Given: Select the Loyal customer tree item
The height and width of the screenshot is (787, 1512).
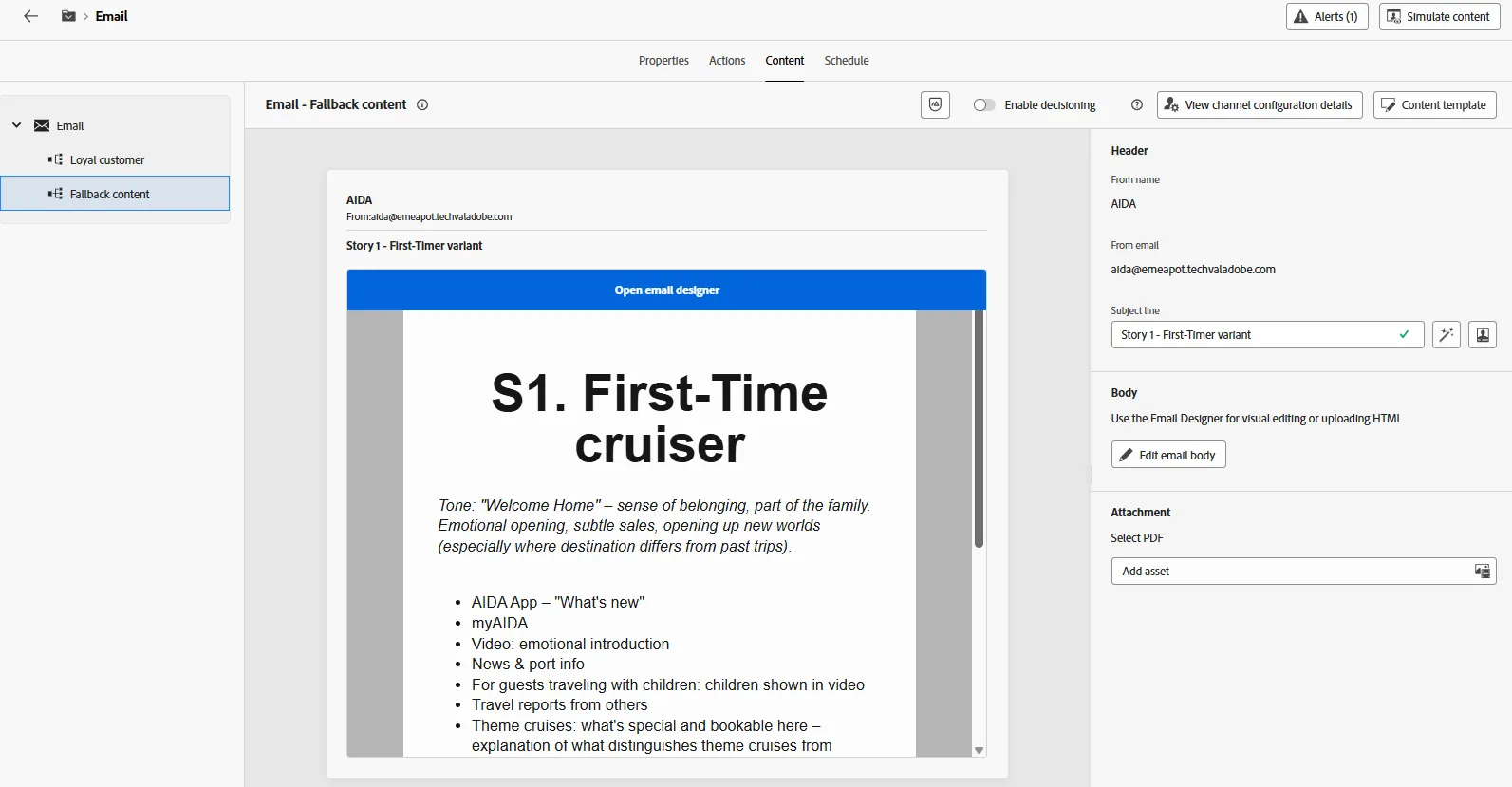Looking at the screenshot, I should pos(115,159).
